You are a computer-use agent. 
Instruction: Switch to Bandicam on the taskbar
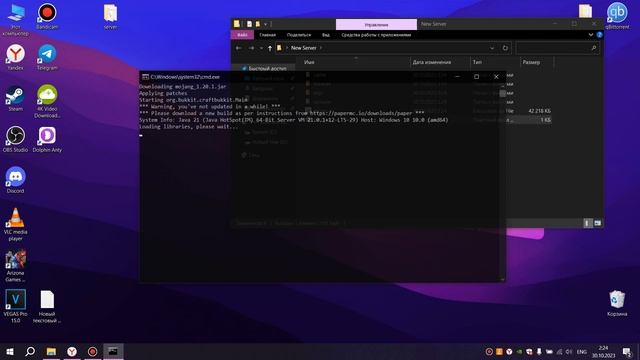[93, 351]
